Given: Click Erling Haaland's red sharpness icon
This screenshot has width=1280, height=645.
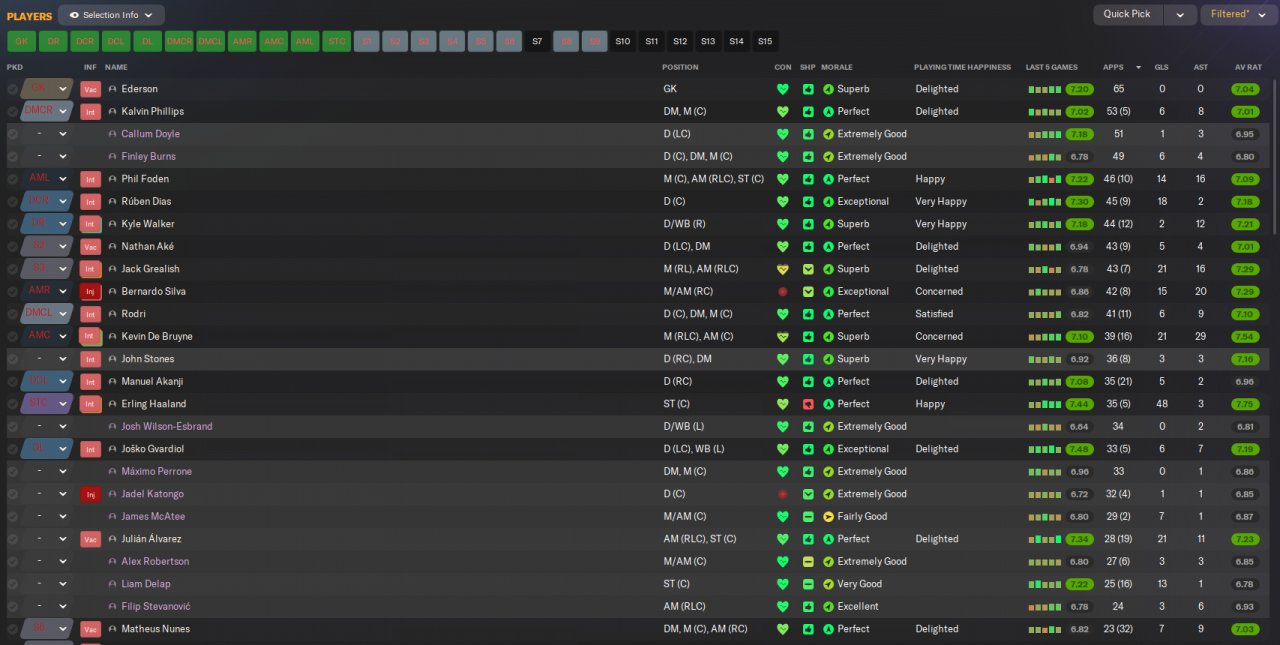Looking at the screenshot, I should 808,404.
